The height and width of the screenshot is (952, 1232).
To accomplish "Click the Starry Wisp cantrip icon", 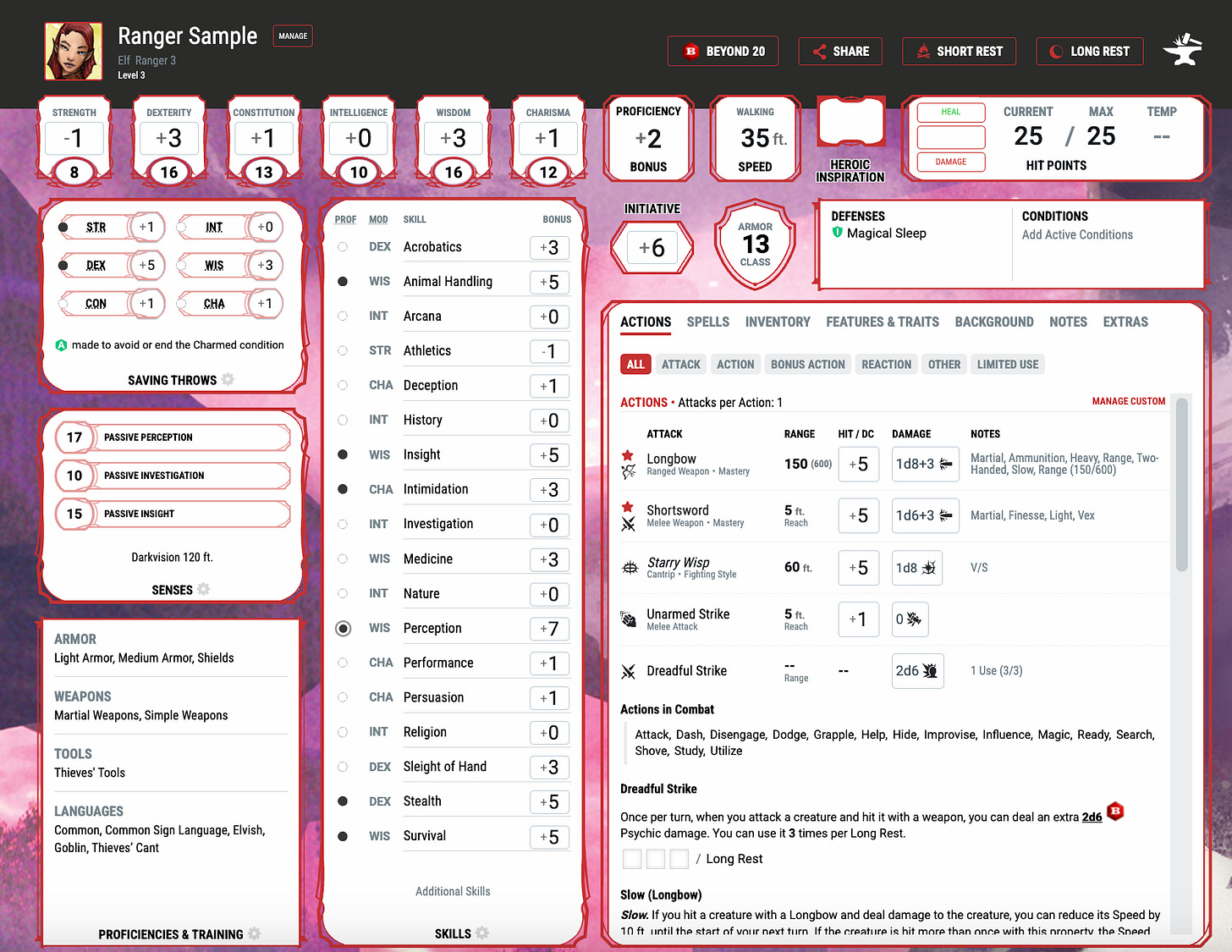I will (x=630, y=567).
